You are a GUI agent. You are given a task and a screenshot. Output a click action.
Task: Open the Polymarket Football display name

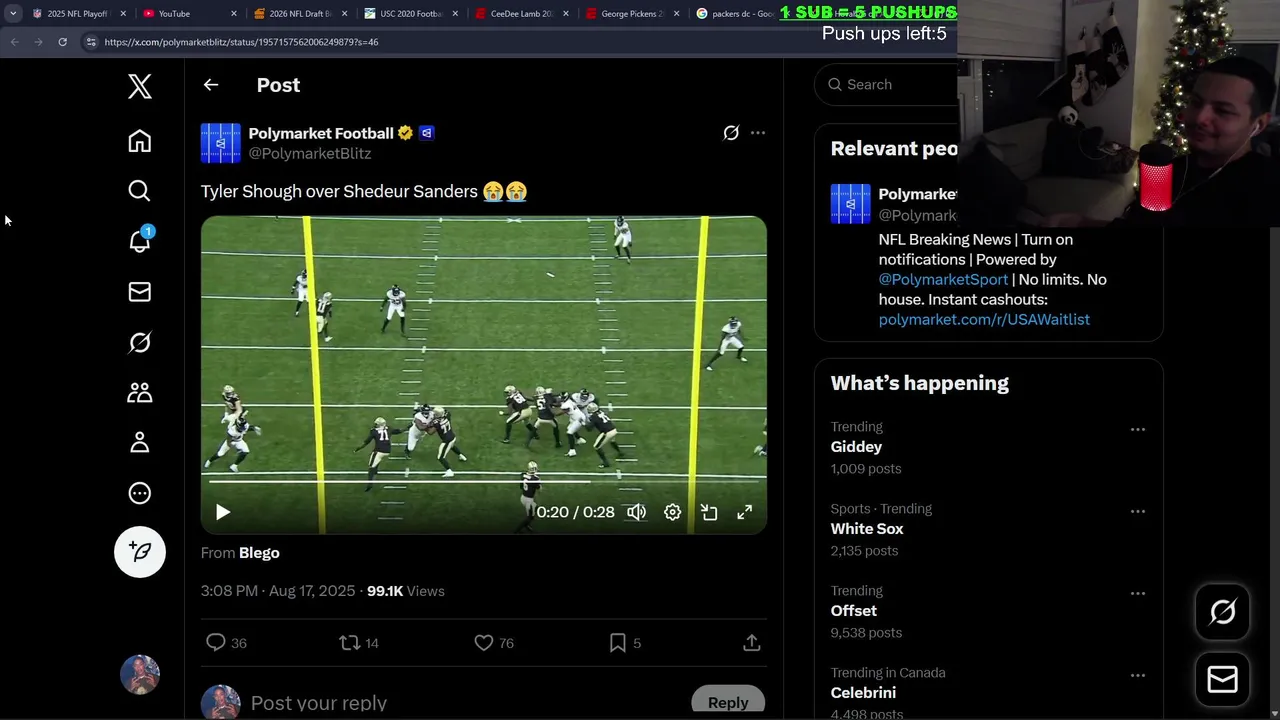point(321,133)
